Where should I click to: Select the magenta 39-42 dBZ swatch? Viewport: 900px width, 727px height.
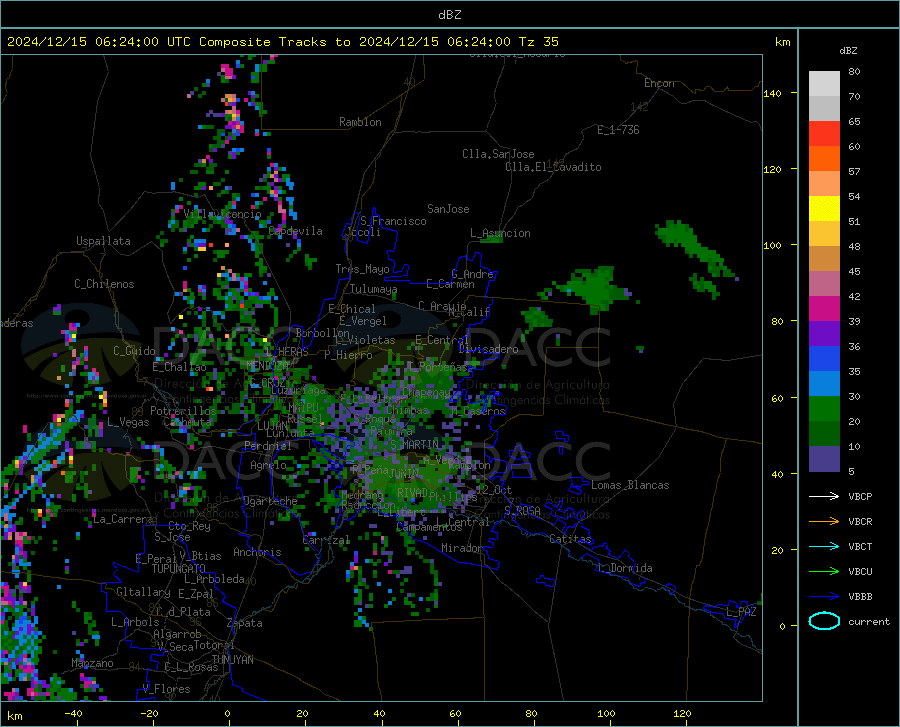(824, 308)
